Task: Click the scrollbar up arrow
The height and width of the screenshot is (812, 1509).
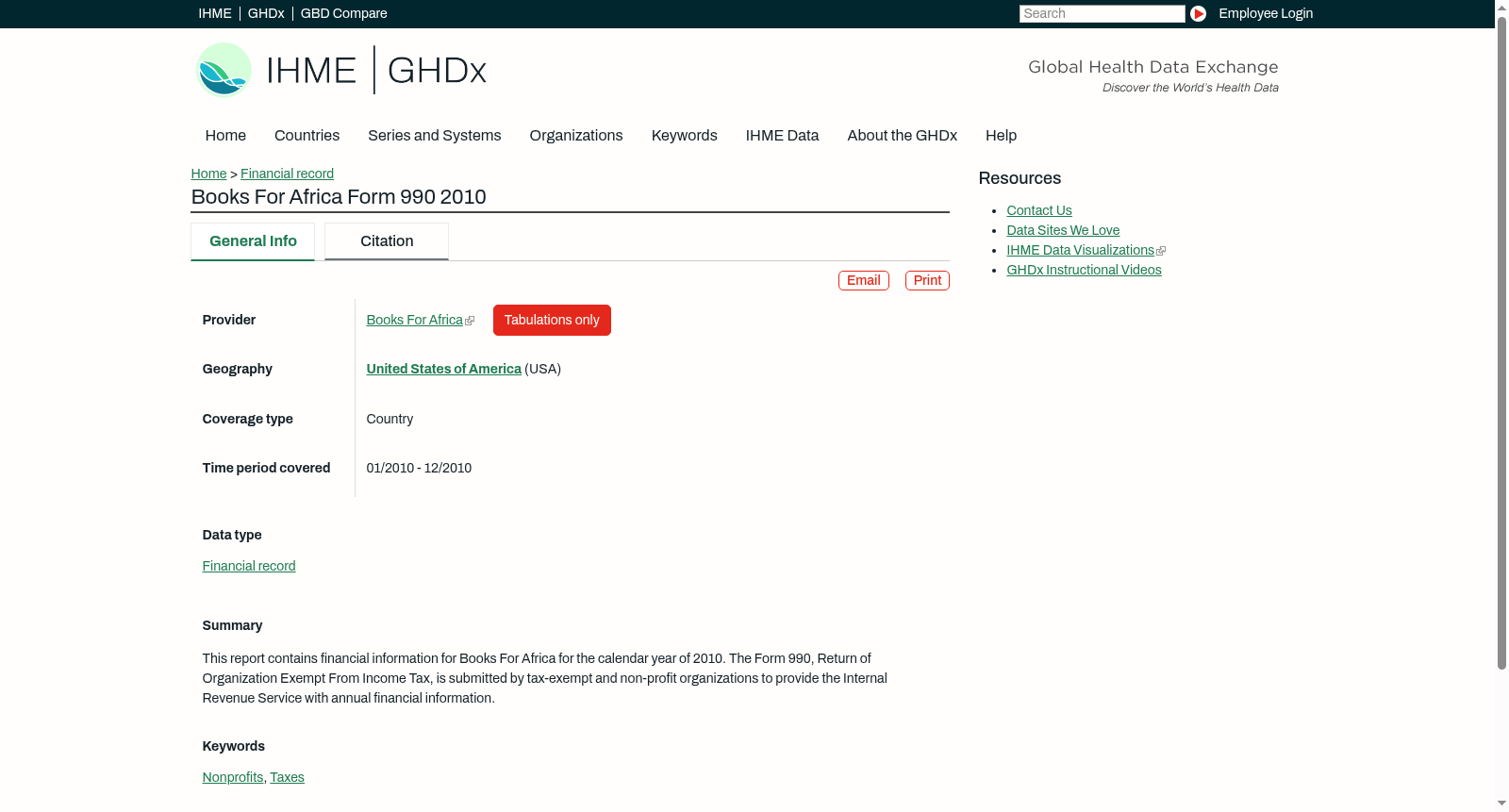Action: [x=1501, y=7]
